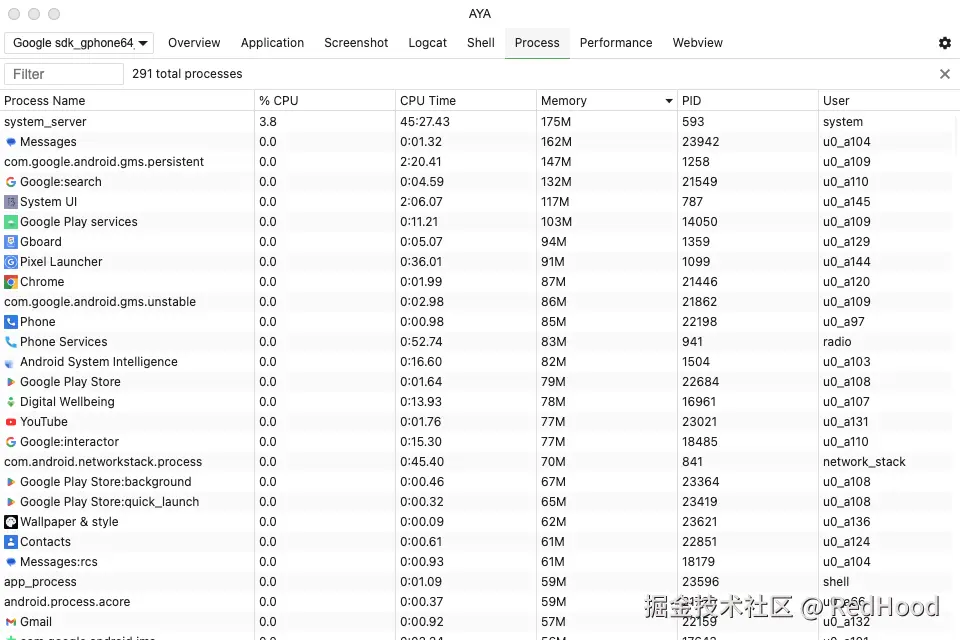Click the Gboard process name
960x640 pixels.
pyautogui.click(x=41, y=242)
